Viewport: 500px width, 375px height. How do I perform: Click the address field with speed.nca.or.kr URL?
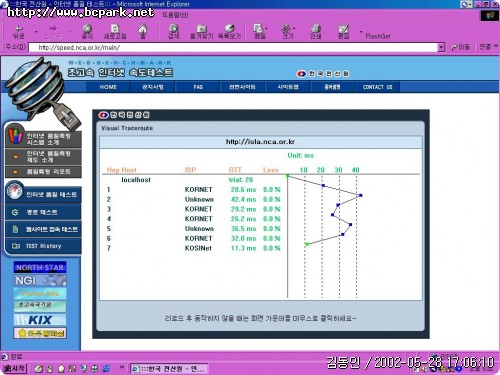point(233,47)
